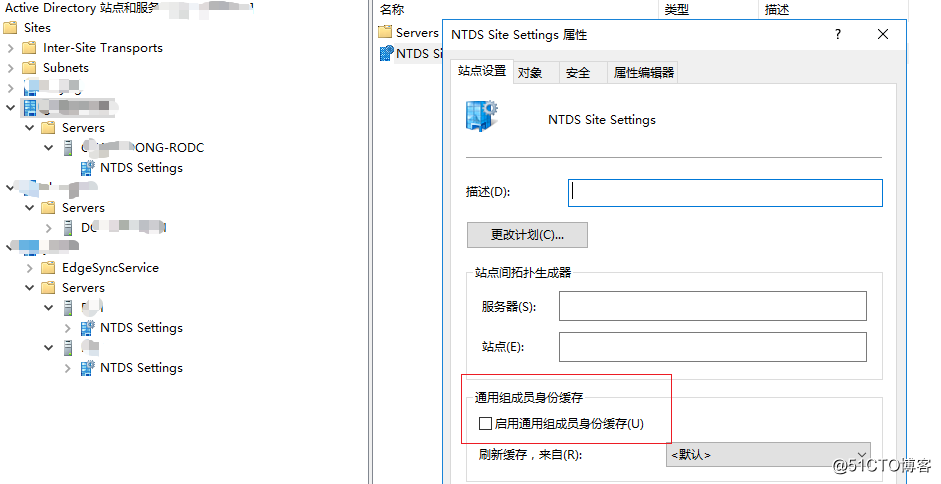Select Inter-Site Transports label

(x=103, y=47)
